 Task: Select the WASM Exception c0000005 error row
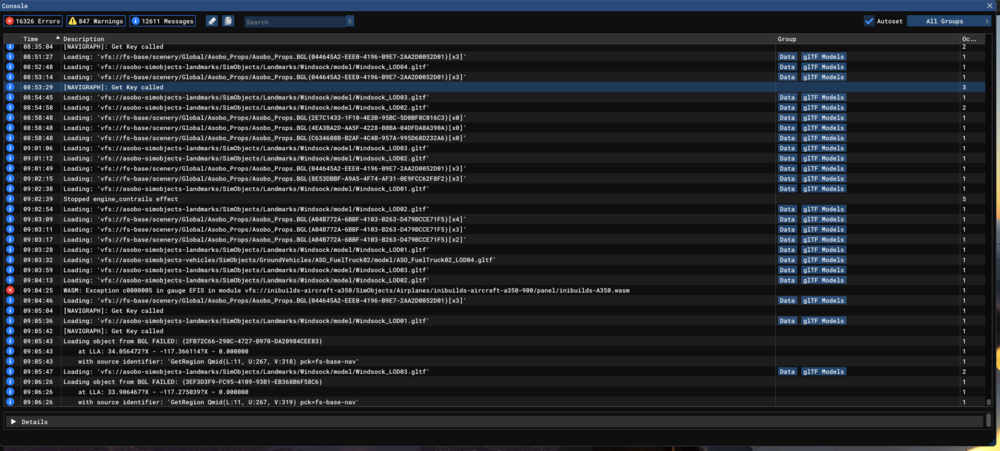coord(494,290)
